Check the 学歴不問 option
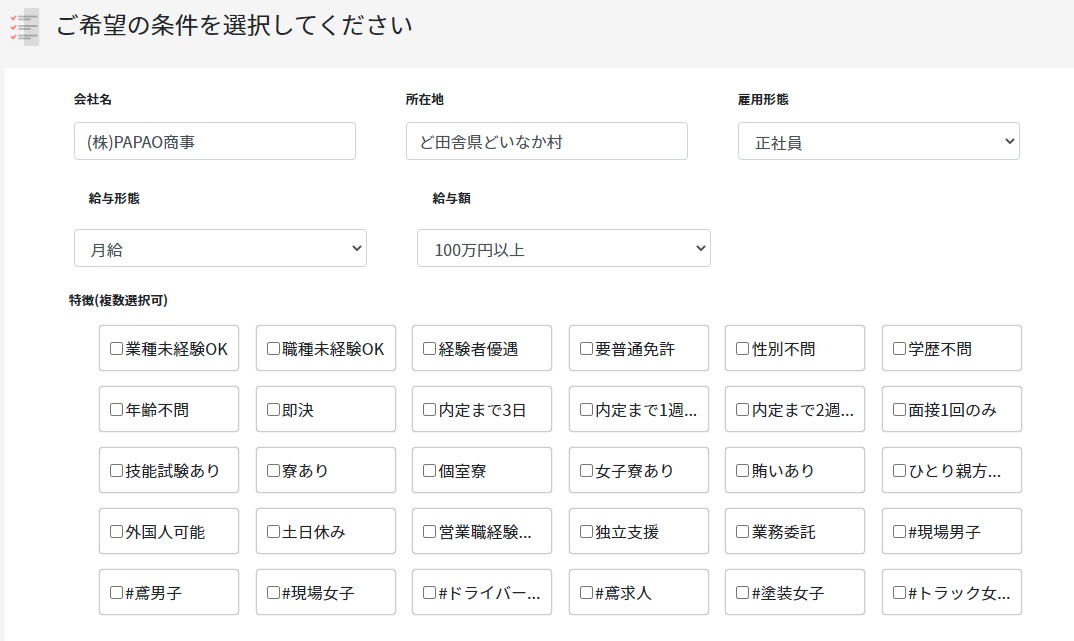This screenshot has width=1074, height=641. pyautogui.click(x=900, y=349)
